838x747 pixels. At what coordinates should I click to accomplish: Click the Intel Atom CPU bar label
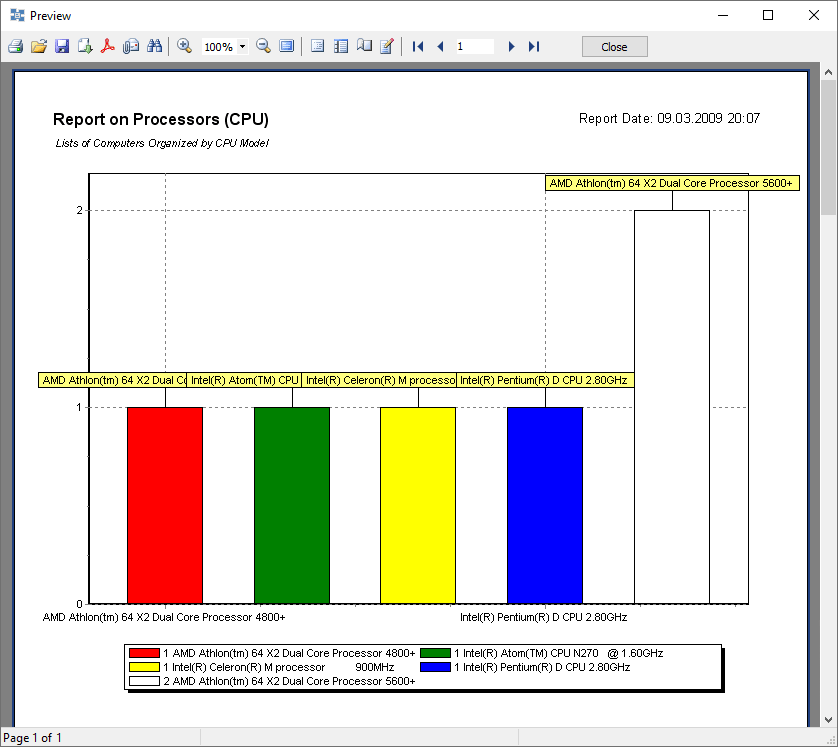point(244,380)
